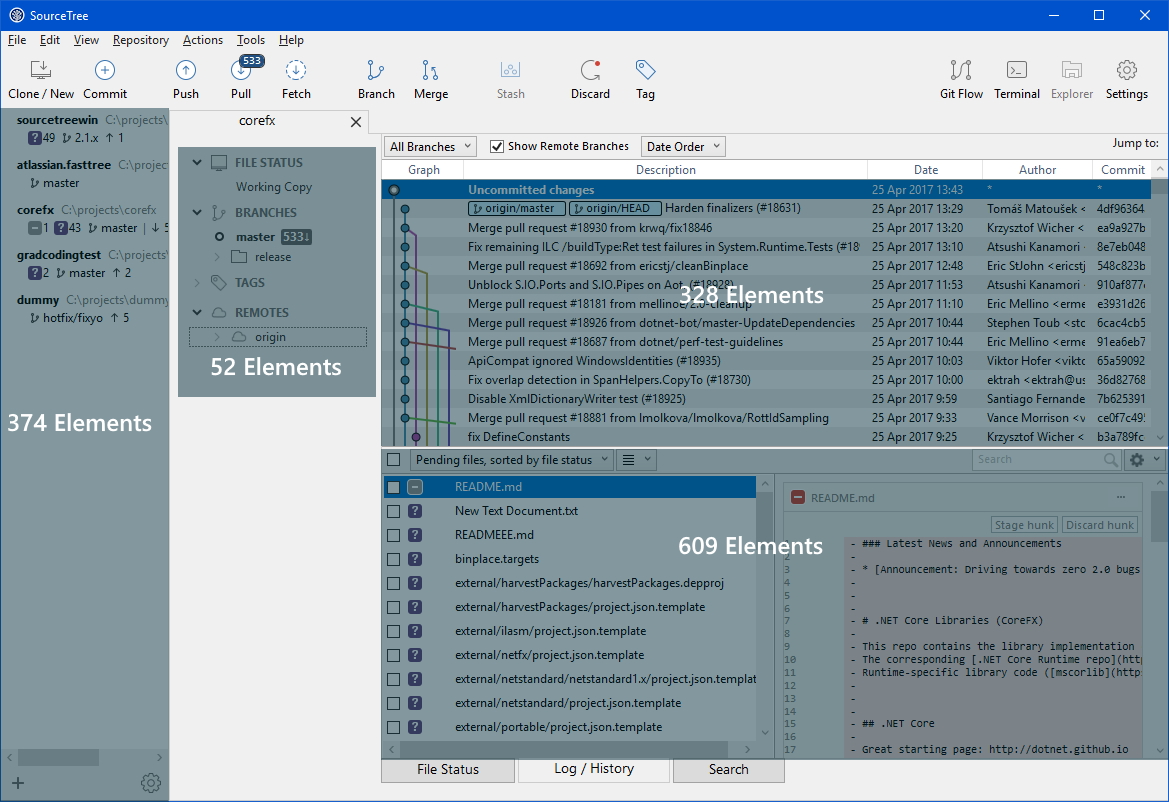This screenshot has width=1169, height=802.
Task: Click the Discard hunk button
Action: pos(1099,524)
